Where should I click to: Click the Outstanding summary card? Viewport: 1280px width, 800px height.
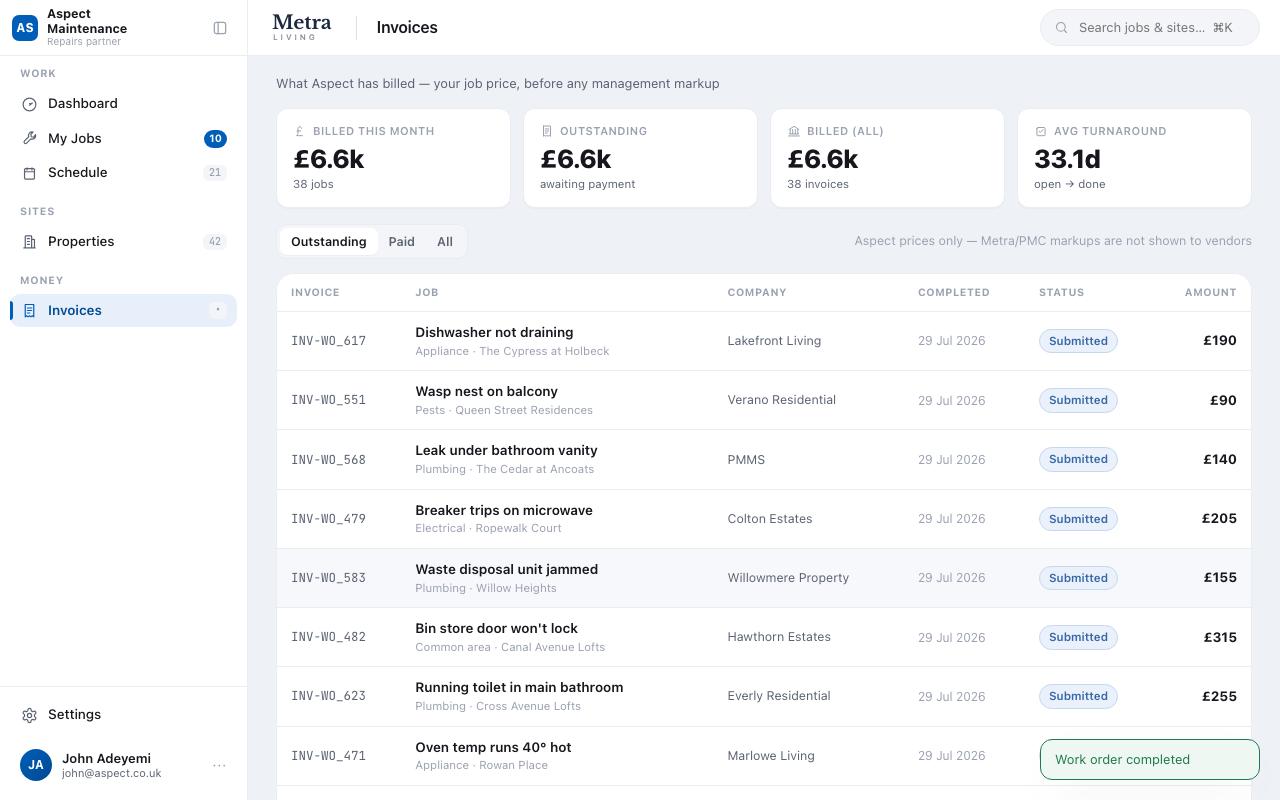coord(641,158)
